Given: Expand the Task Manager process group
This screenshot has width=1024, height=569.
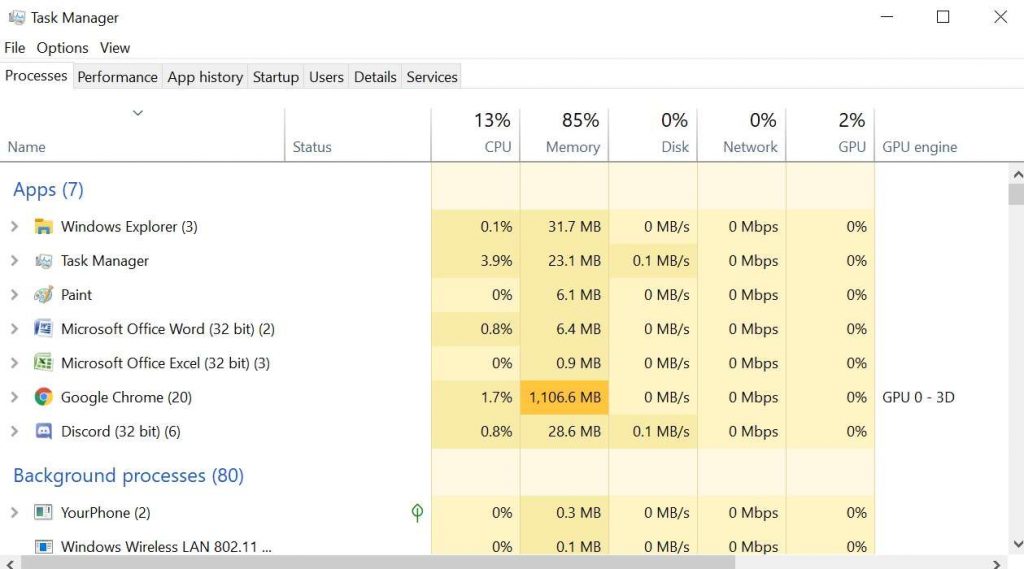Looking at the screenshot, I should point(14,261).
